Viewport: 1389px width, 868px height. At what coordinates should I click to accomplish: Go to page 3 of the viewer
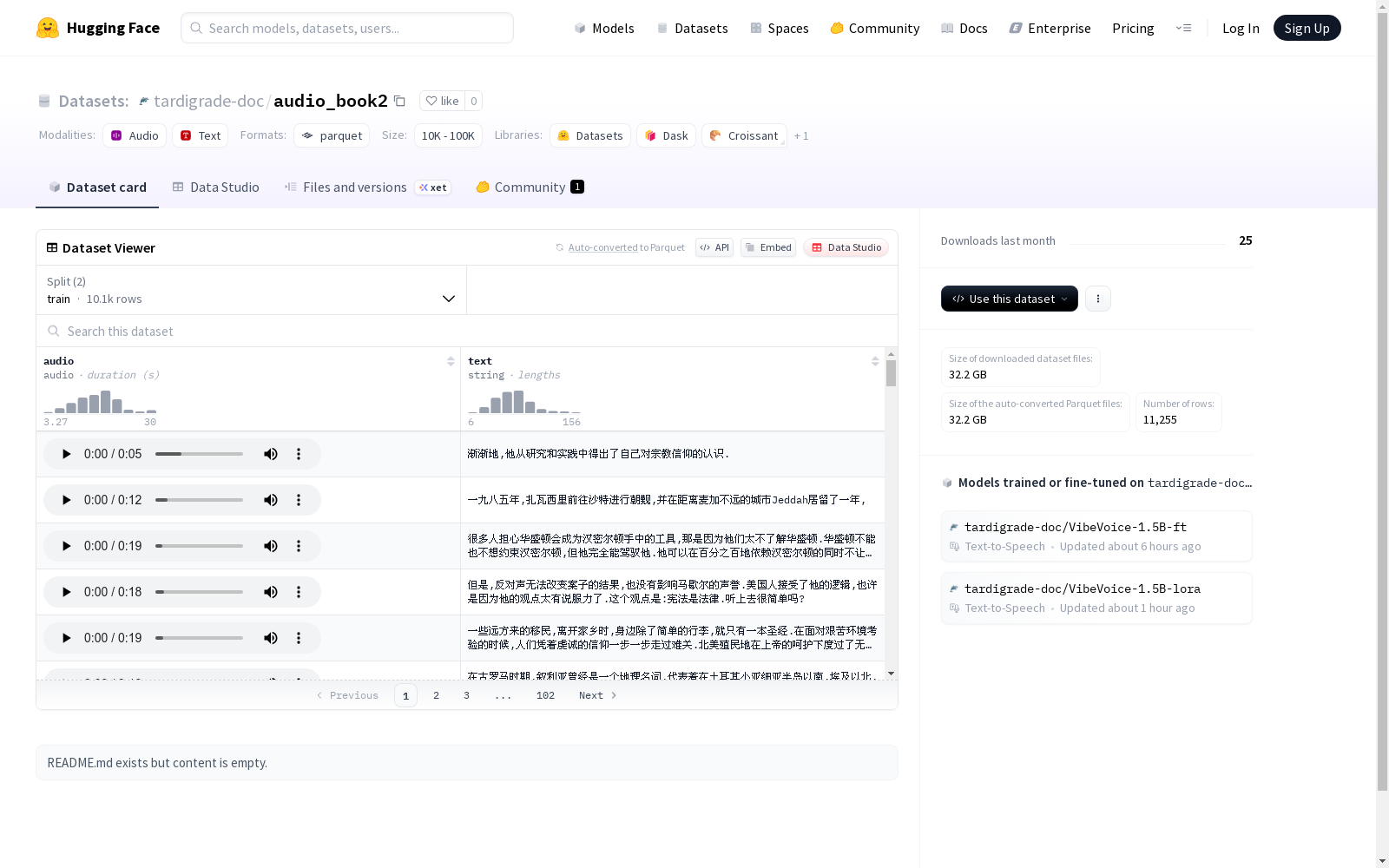466,695
